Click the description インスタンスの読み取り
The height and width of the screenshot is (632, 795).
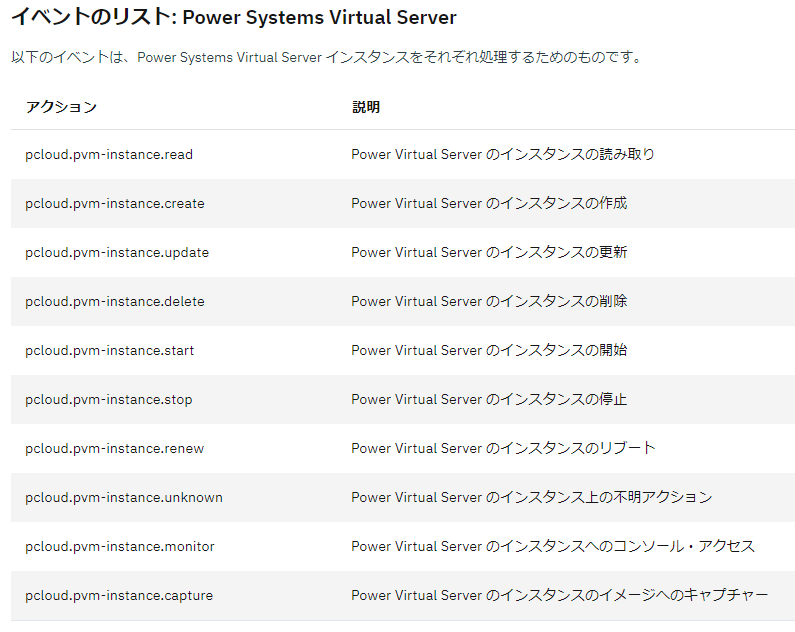503,154
